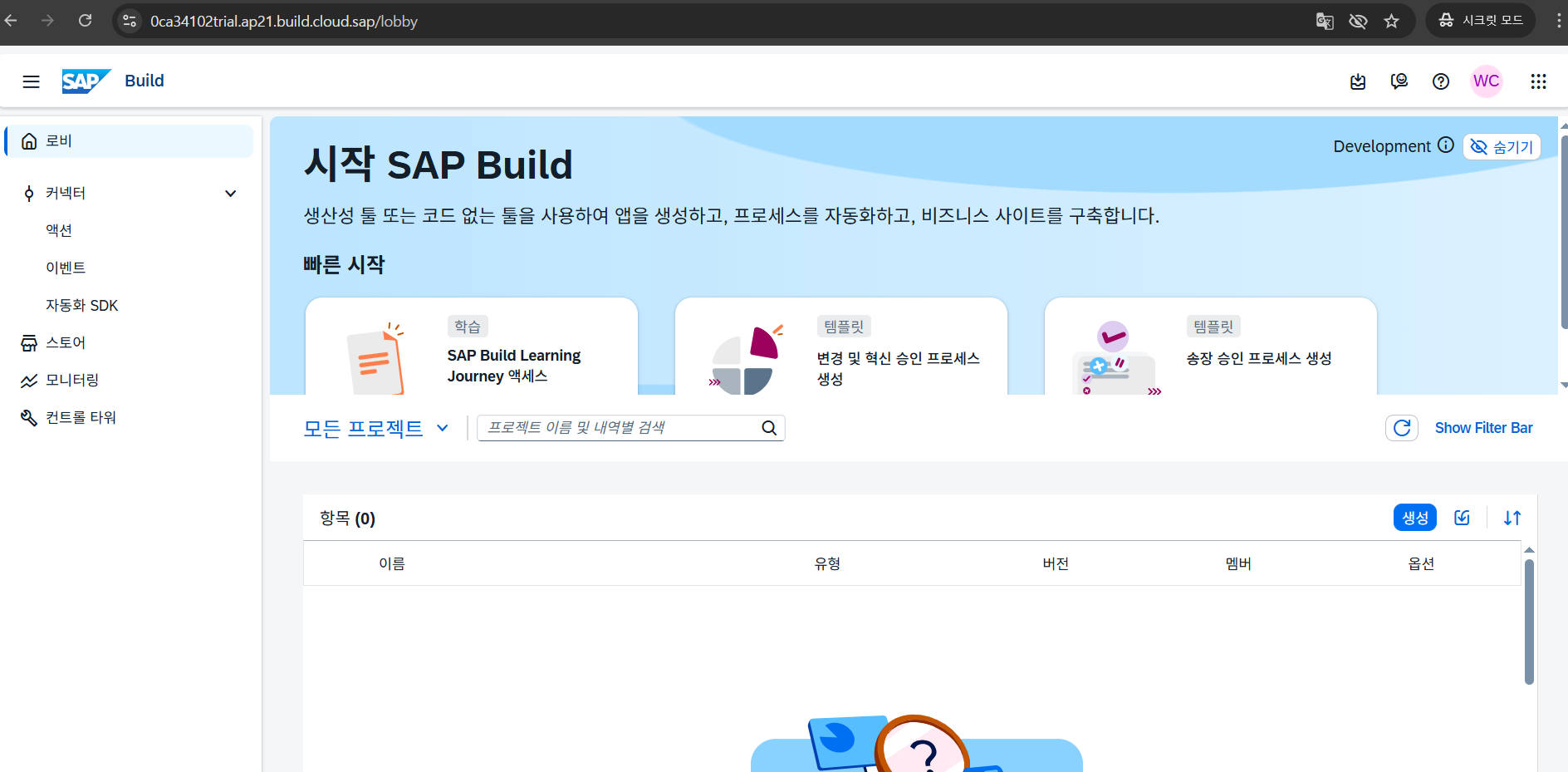1568x772 pixels.
Task: Open 액션 under connectors
Action: click(59, 230)
